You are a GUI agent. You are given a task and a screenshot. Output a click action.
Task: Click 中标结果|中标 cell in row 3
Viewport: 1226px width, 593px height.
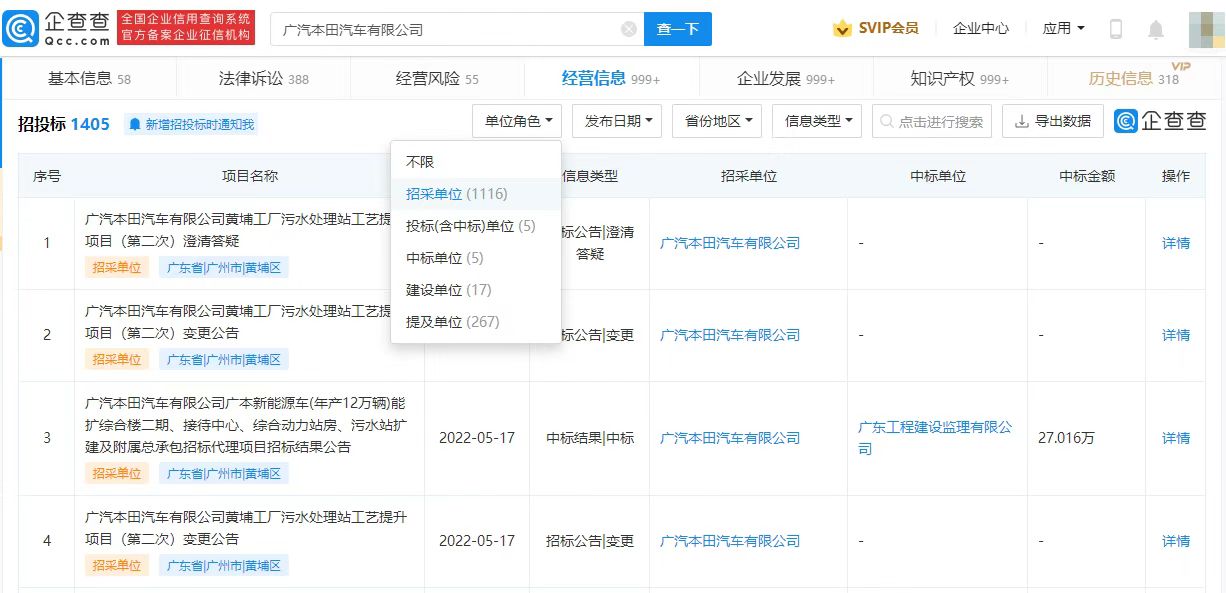[x=590, y=438]
